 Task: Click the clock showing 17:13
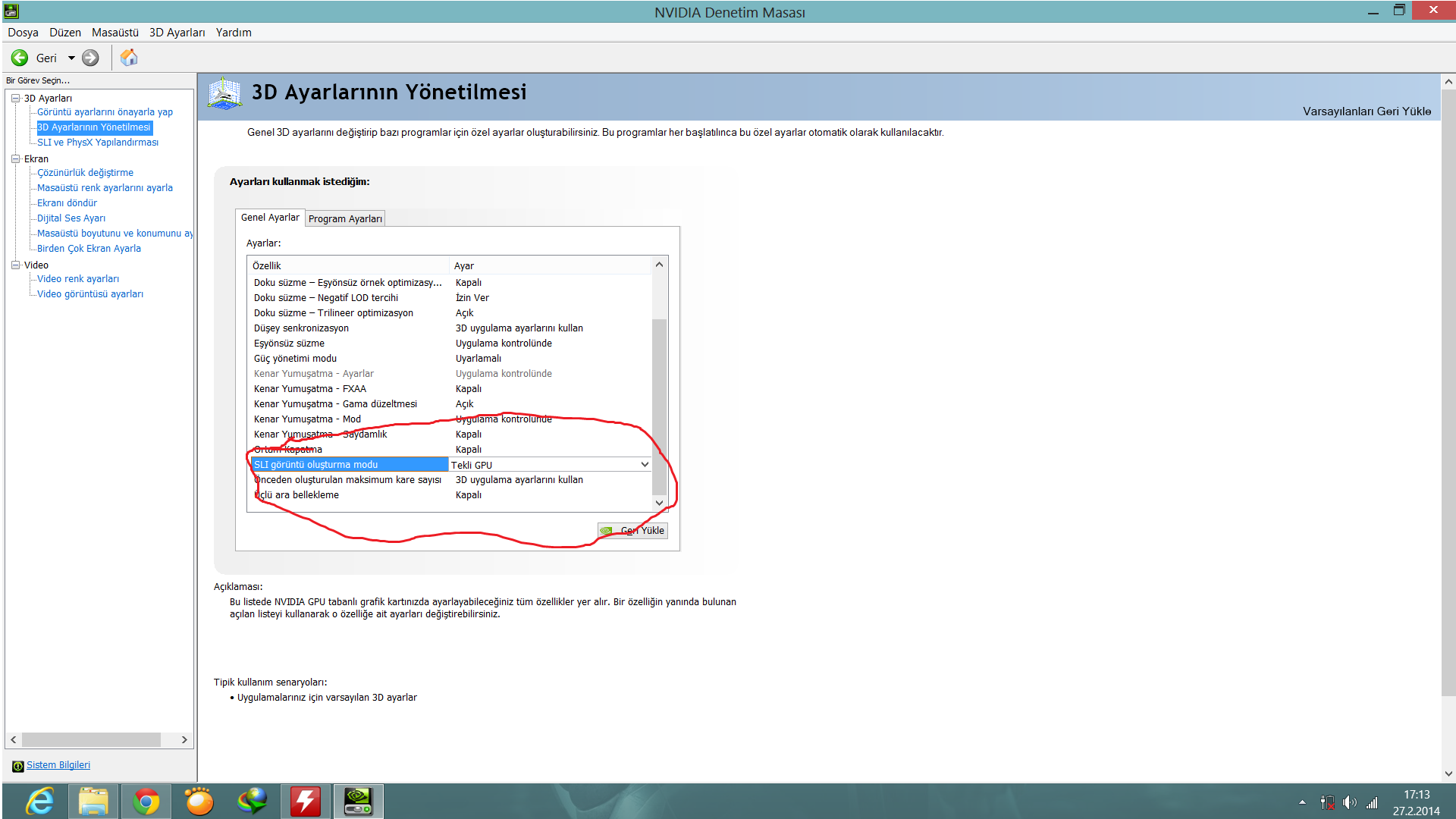pyautogui.click(x=1416, y=795)
